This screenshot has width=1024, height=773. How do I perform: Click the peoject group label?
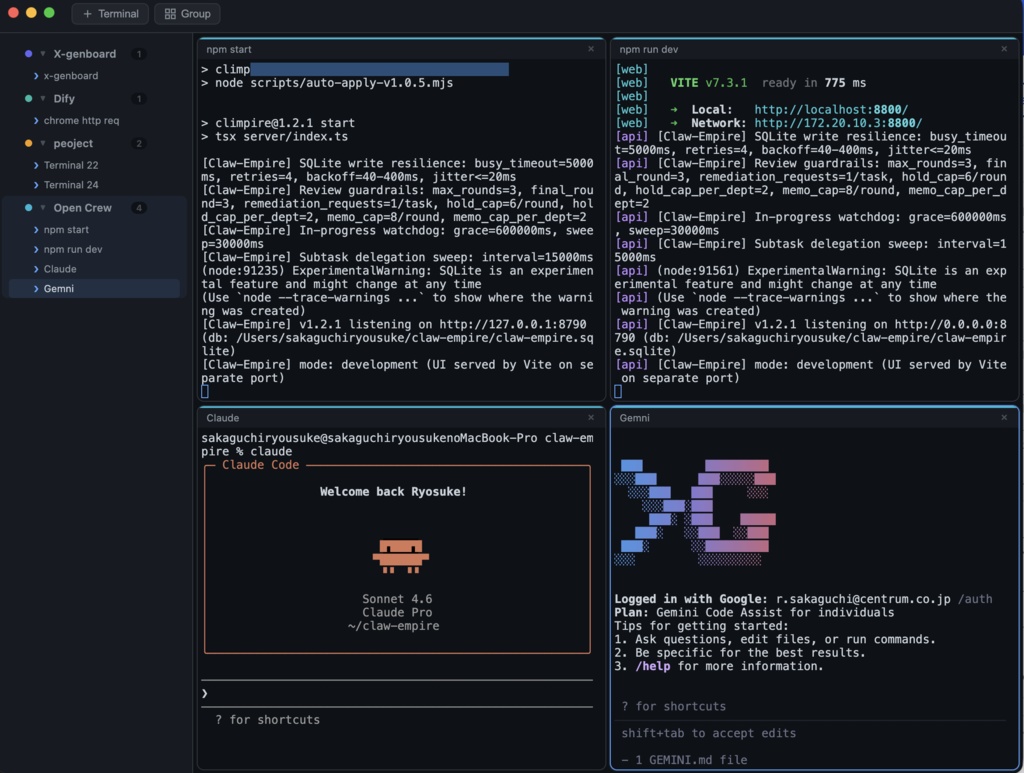[72, 143]
